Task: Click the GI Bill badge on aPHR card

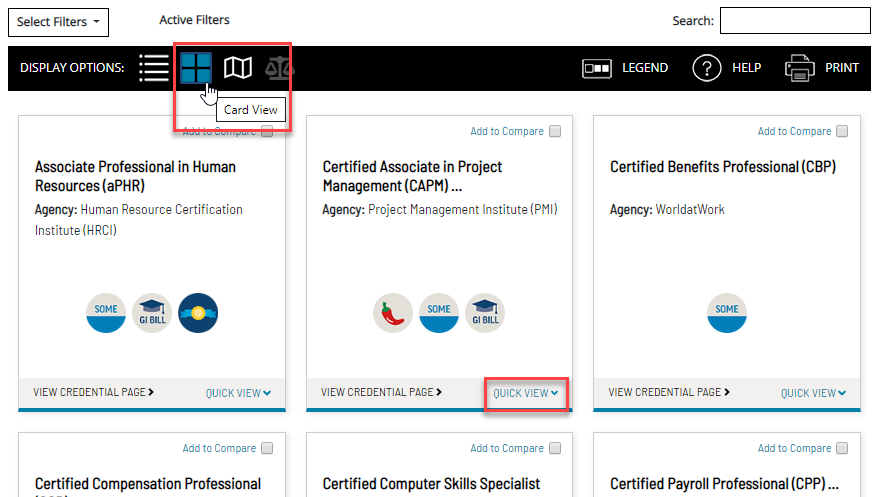Action: 152,313
